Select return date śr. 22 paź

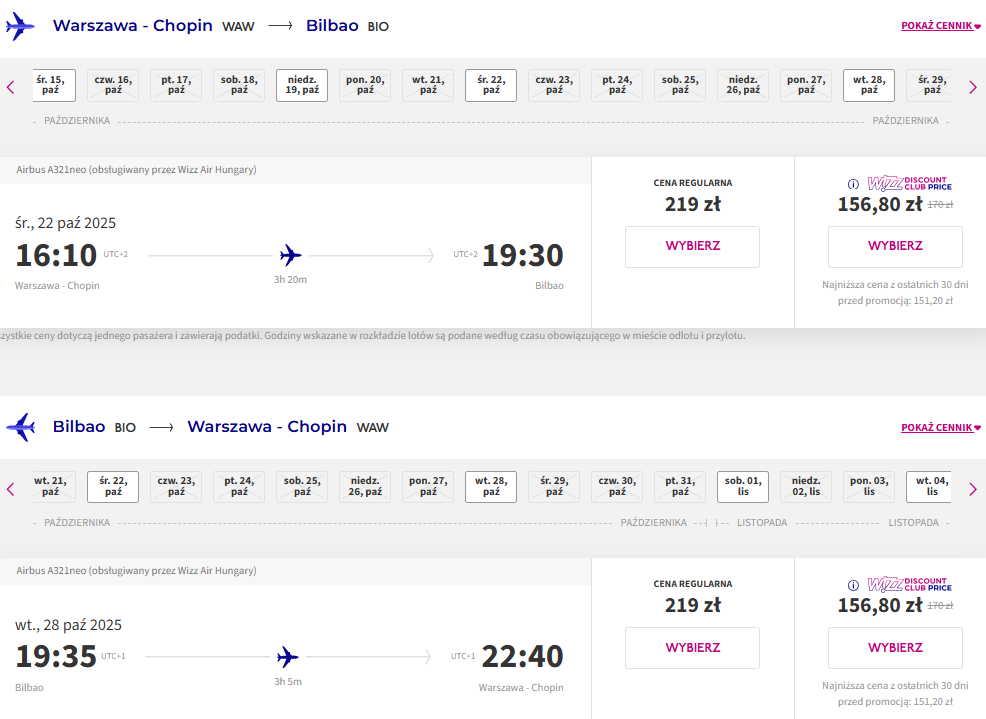(x=113, y=486)
